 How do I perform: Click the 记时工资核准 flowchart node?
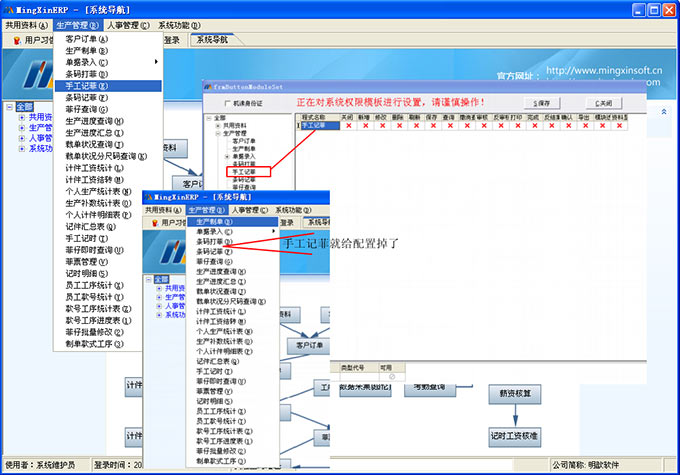(515, 436)
